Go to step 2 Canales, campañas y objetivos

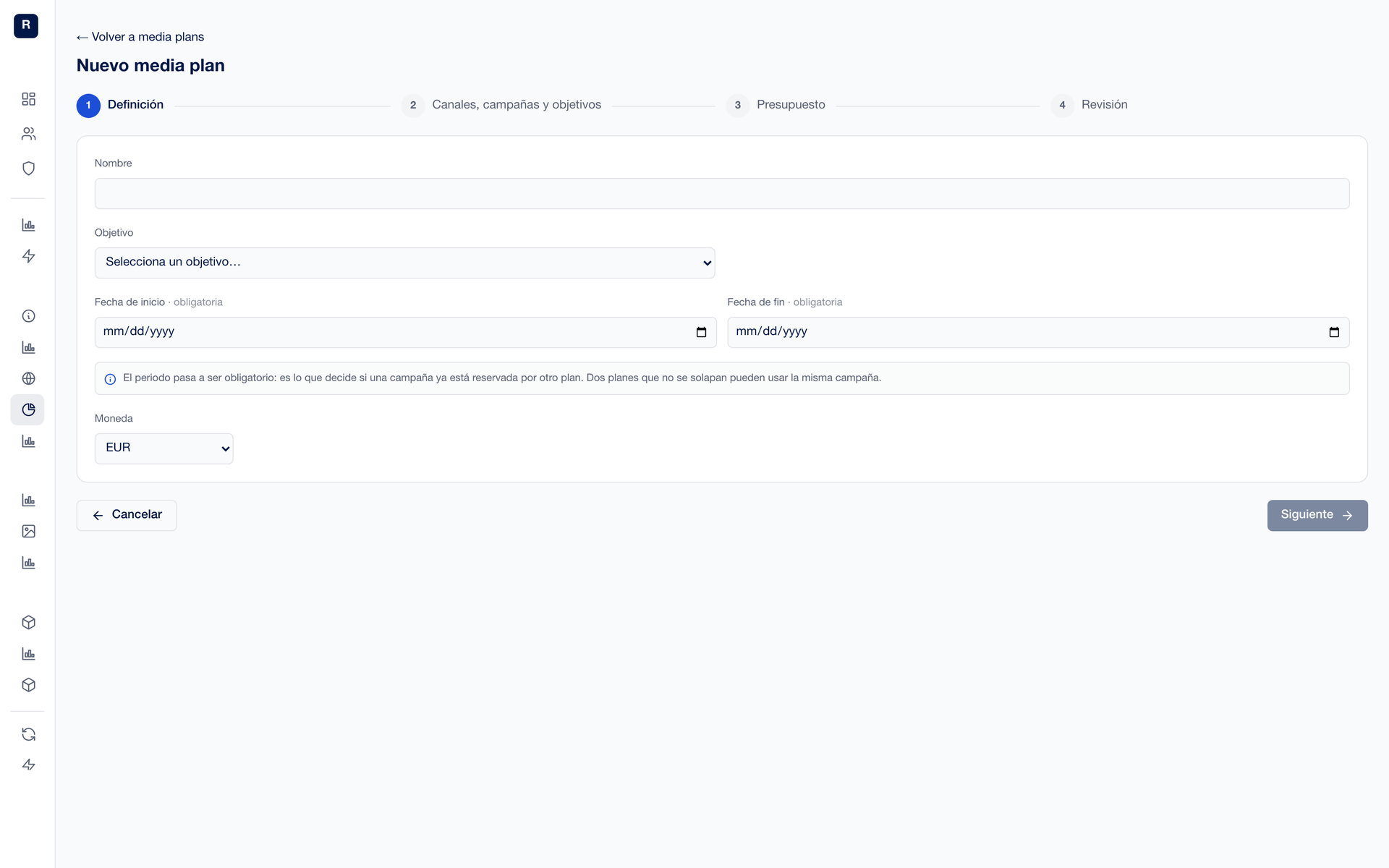501,105
